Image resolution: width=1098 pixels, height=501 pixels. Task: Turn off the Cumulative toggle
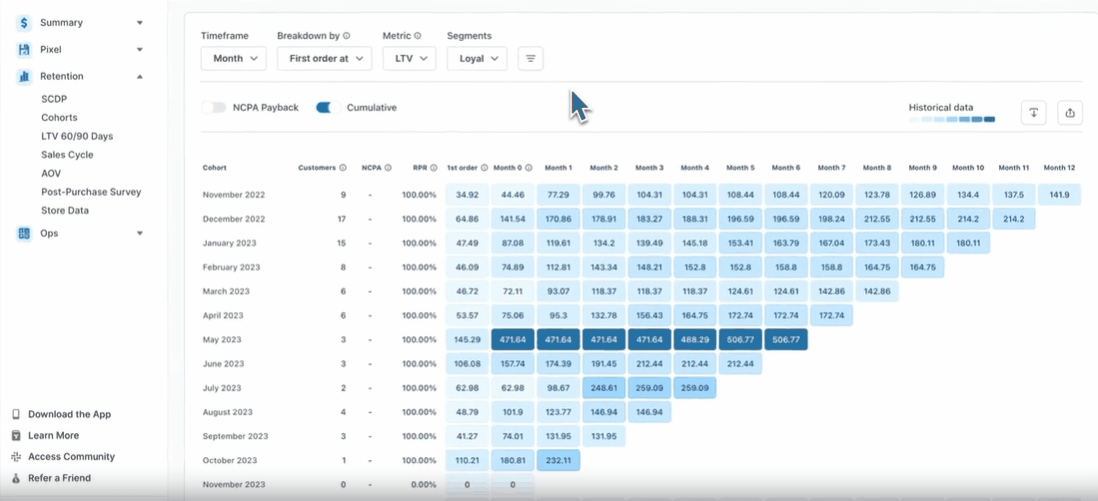pyautogui.click(x=328, y=108)
